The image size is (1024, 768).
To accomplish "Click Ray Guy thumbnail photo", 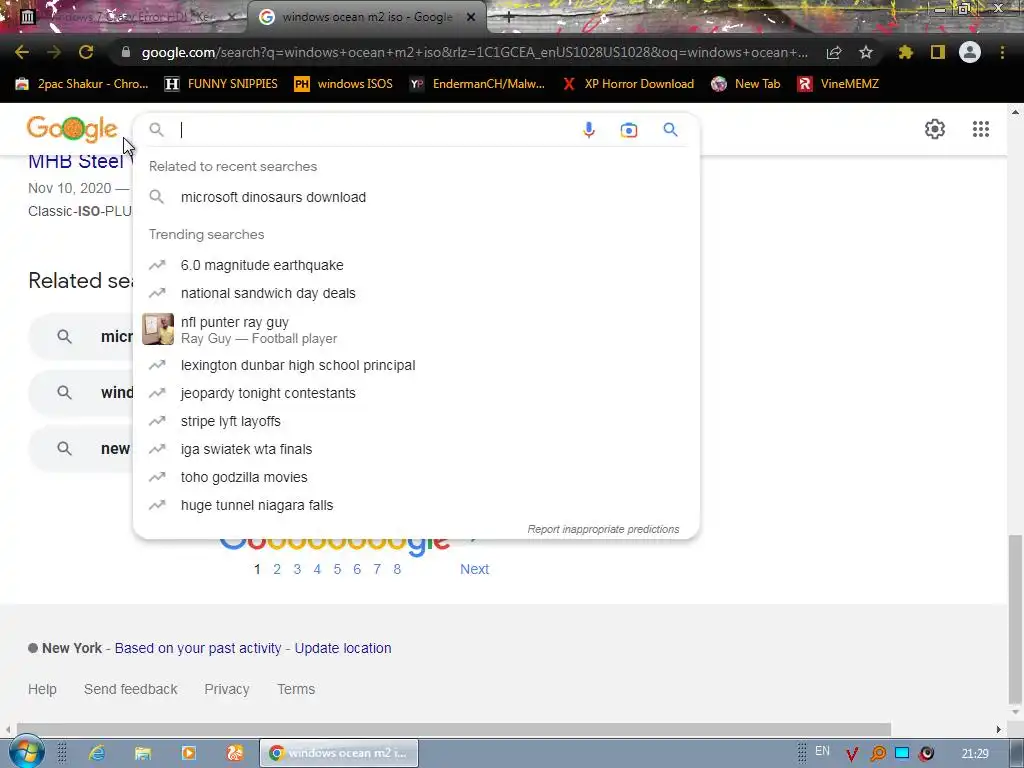I will click(x=158, y=329).
